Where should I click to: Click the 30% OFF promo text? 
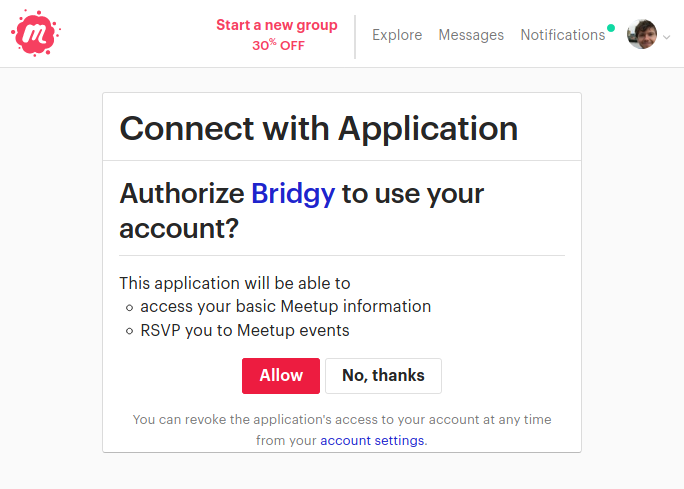(x=278, y=45)
